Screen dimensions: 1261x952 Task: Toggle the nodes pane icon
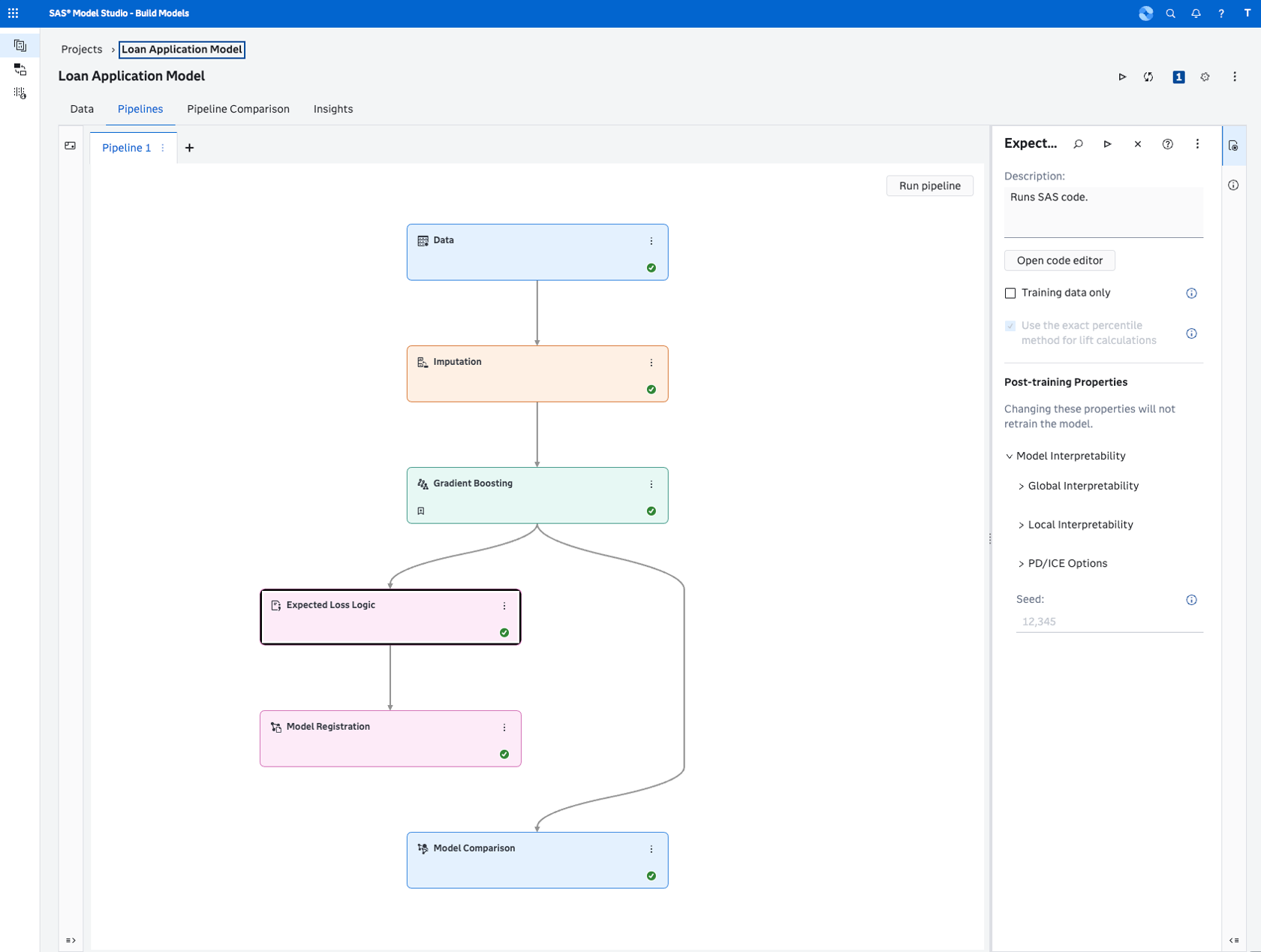(x=71, y=146)
